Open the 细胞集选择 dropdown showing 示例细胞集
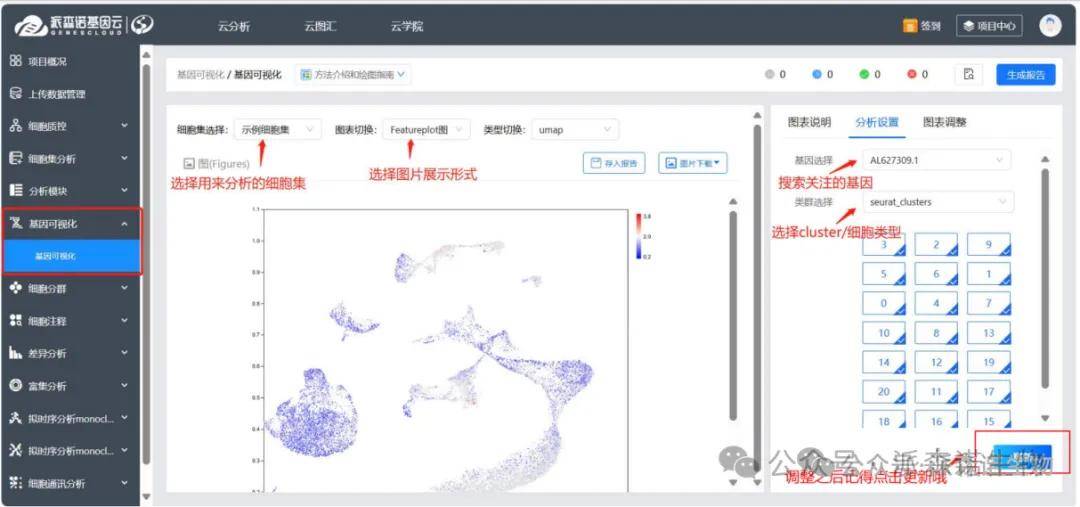Screen dimensions: 1080x507 click(x=278, y=130)
